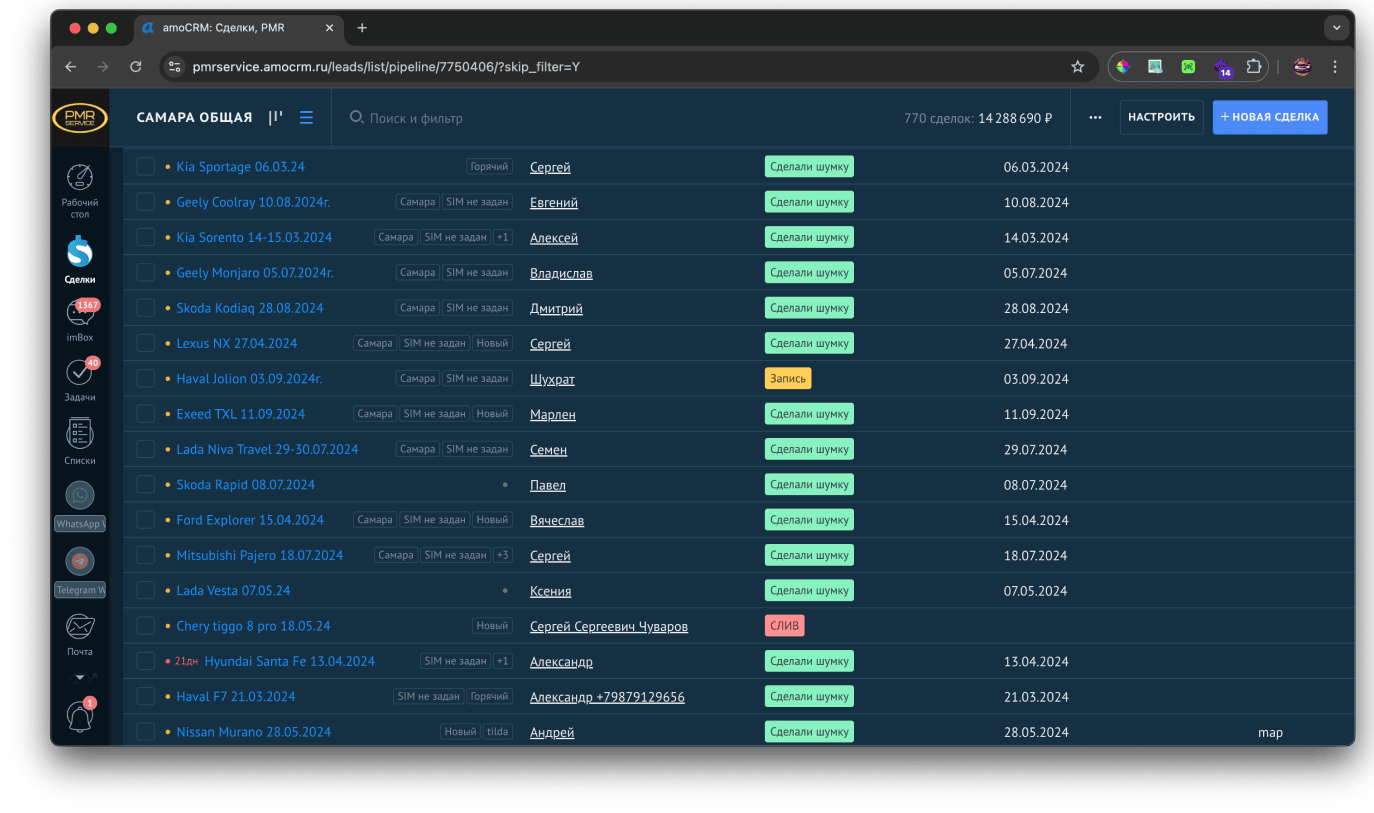1374x813 pixels.
Task: Open imBox chats in the sidebar
Action: pyautogui.click(x=80, y=320)
